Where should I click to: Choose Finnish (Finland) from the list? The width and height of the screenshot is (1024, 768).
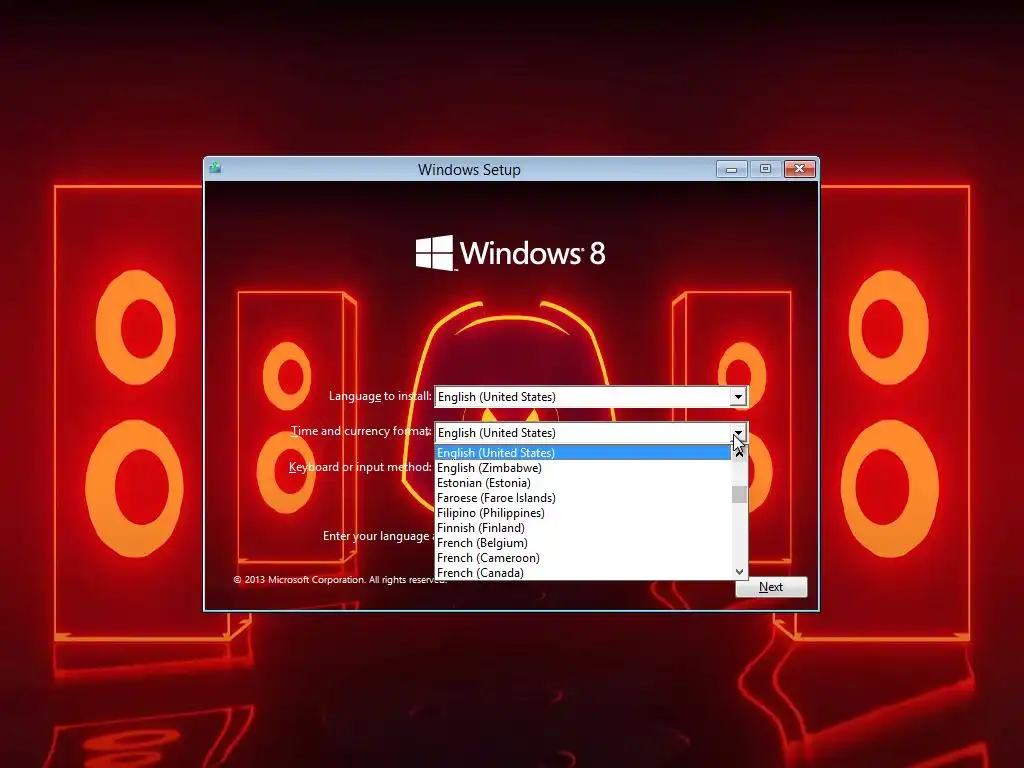(583, 528)
